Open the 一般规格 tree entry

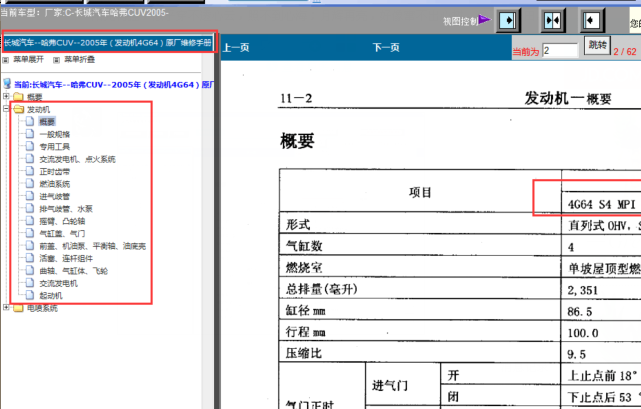pos(54,134)
